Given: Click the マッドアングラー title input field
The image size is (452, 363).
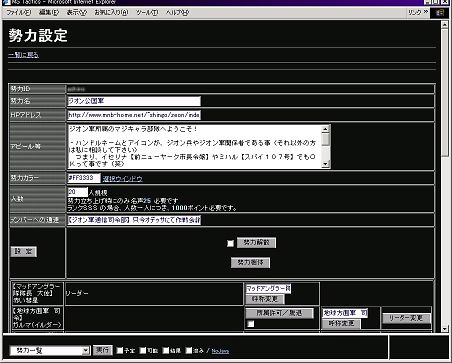Looking at the screenshot, I should pyautogui.click(x=268, y=289).
